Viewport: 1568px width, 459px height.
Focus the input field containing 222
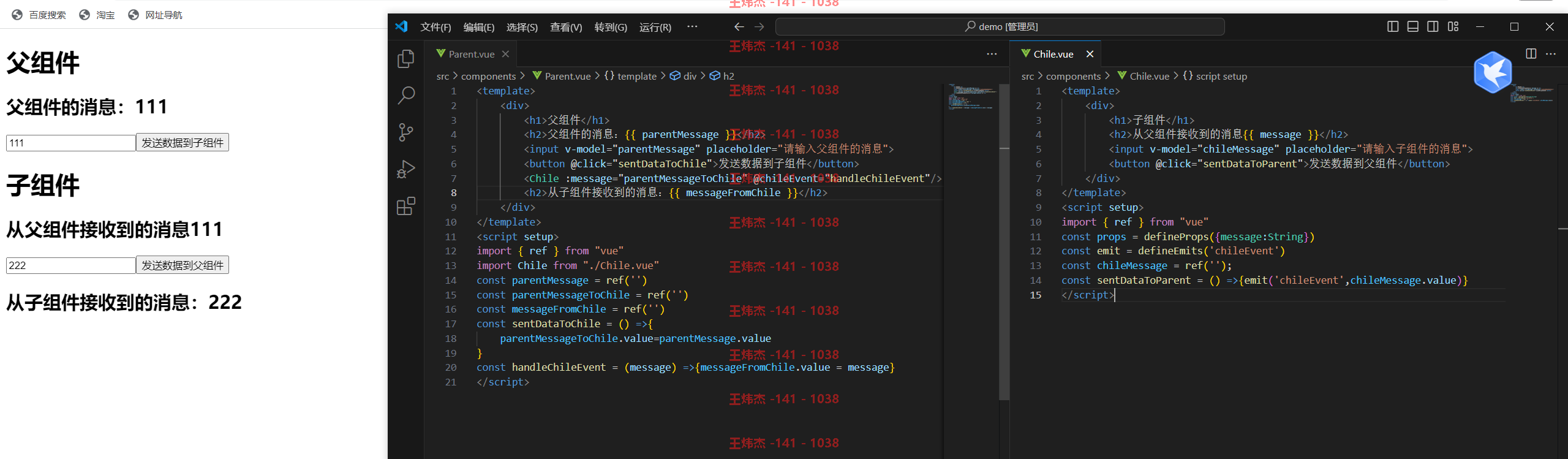(71, 265)
